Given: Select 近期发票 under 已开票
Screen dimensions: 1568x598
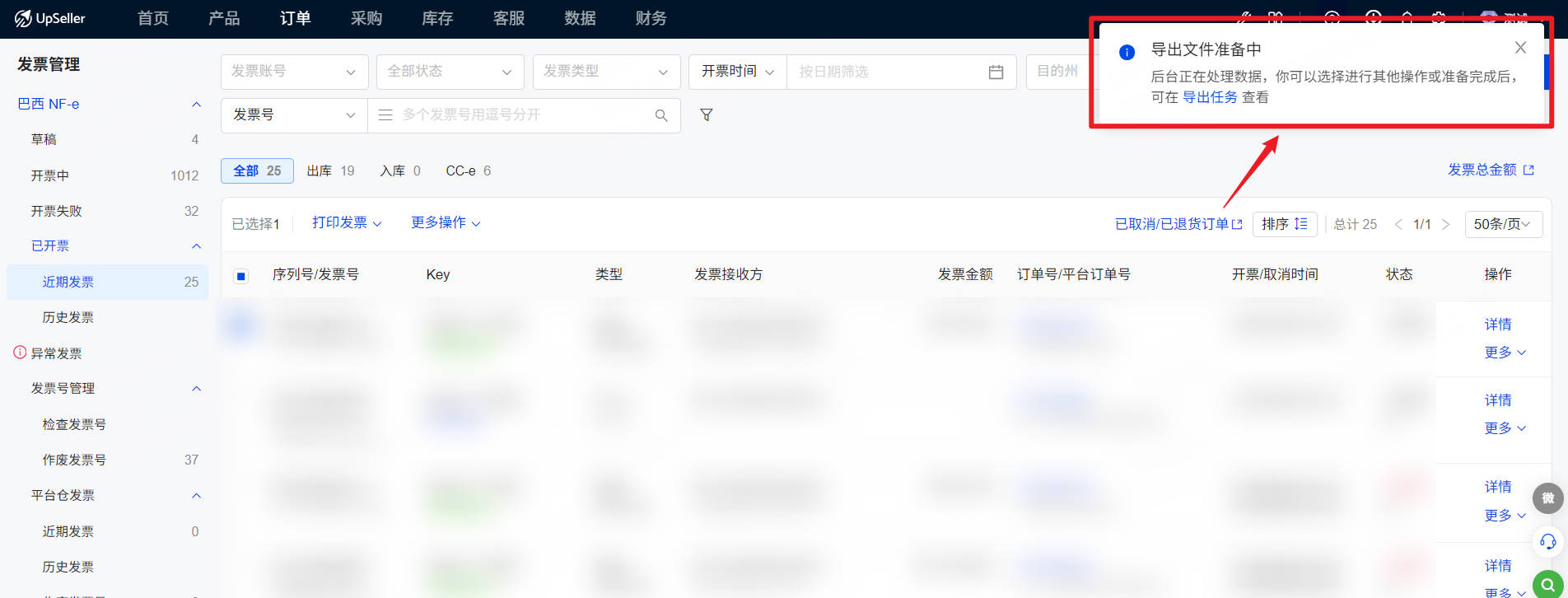Looking at the screenshot, I should pos(107,282).
